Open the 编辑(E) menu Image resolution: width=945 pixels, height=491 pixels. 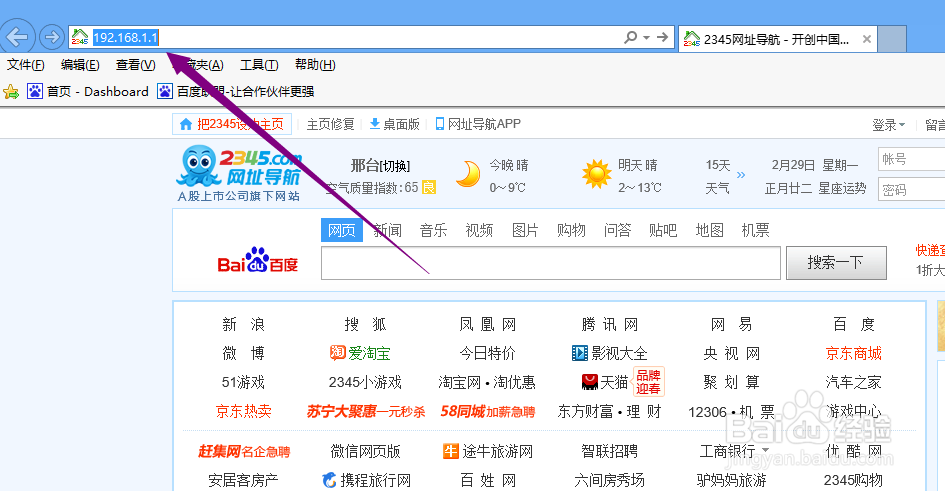(x=80, y=64)
